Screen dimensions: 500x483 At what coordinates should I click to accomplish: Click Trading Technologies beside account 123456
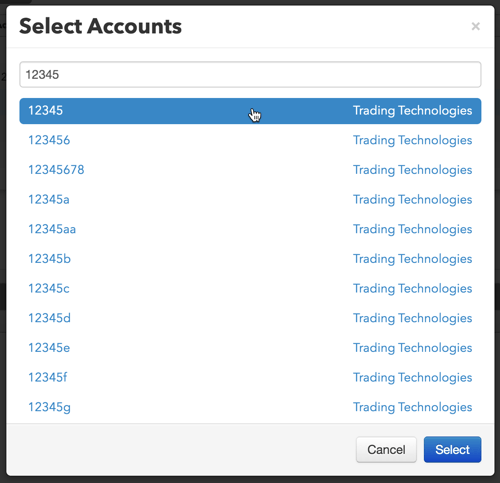(413, 140)
